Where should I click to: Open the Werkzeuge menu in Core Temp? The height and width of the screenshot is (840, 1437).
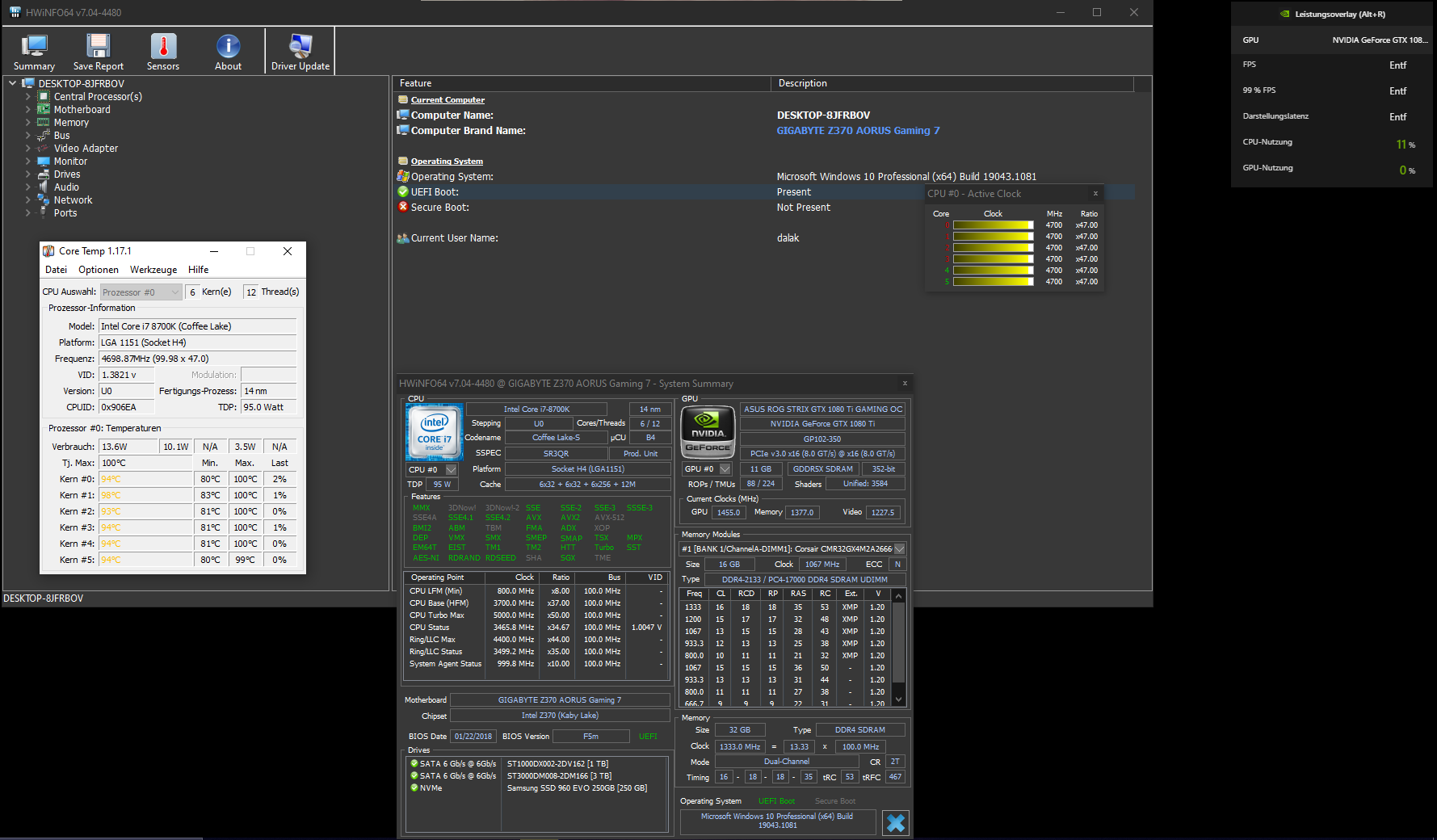point(153,270)
